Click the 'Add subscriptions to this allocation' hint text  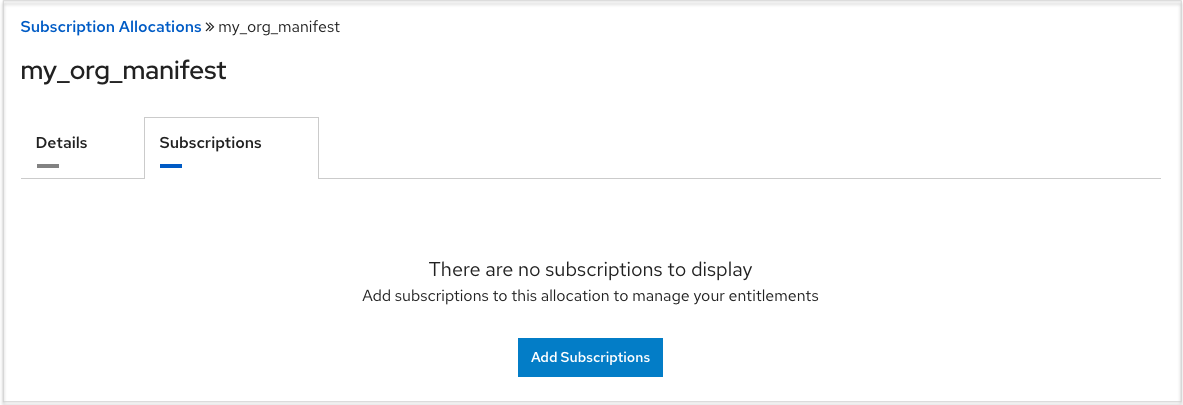pos(590,296)
